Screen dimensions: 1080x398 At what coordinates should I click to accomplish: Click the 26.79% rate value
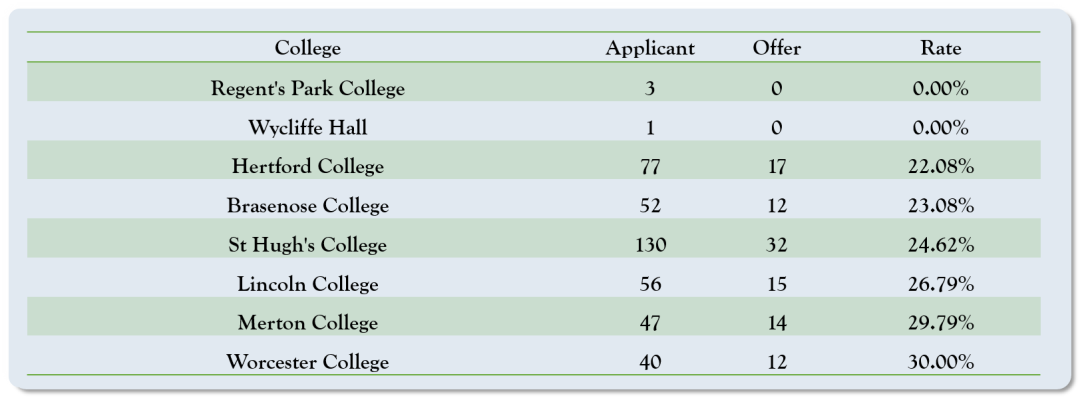click(x=940, y=284)
